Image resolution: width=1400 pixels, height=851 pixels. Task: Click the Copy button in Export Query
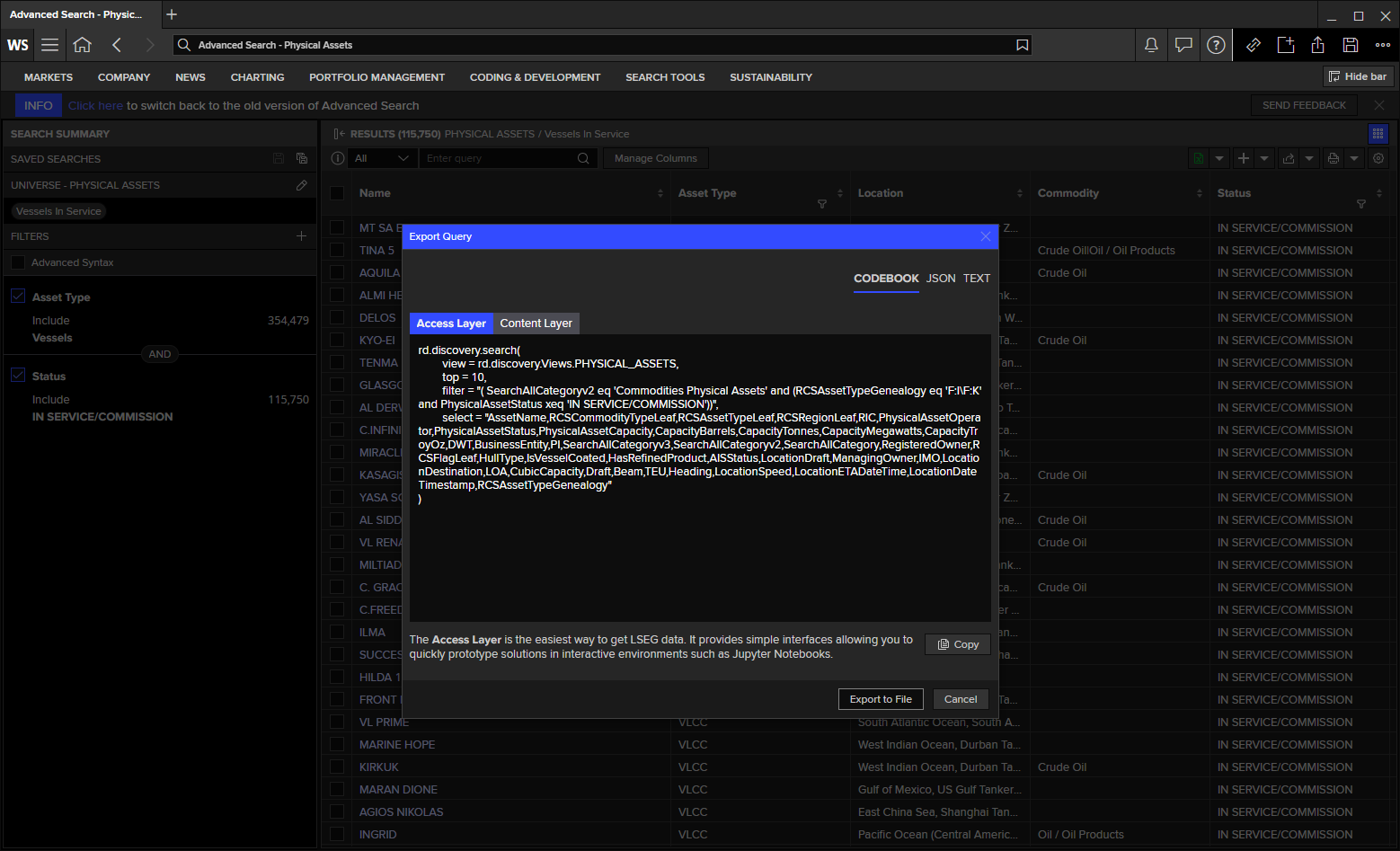pos(958,644)
